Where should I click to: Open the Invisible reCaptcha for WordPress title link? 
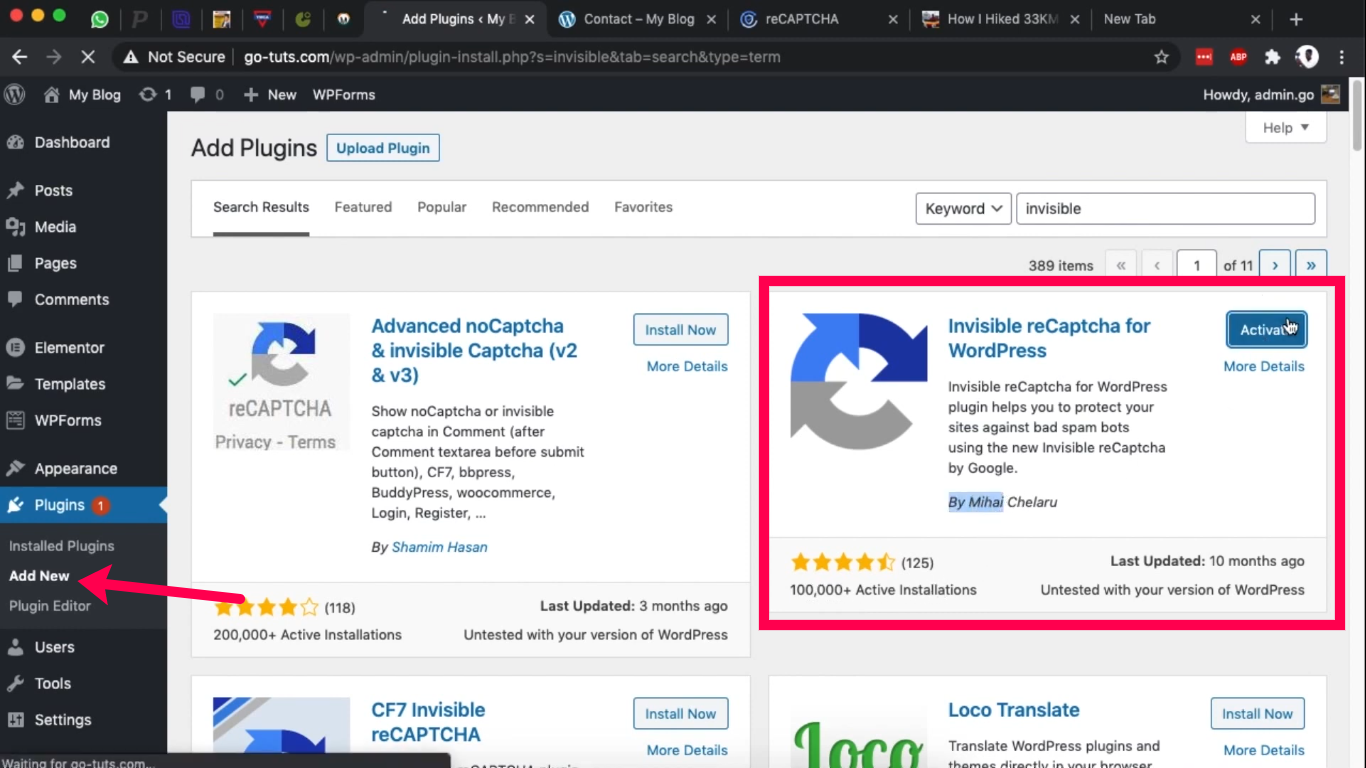click(1049, 338)
